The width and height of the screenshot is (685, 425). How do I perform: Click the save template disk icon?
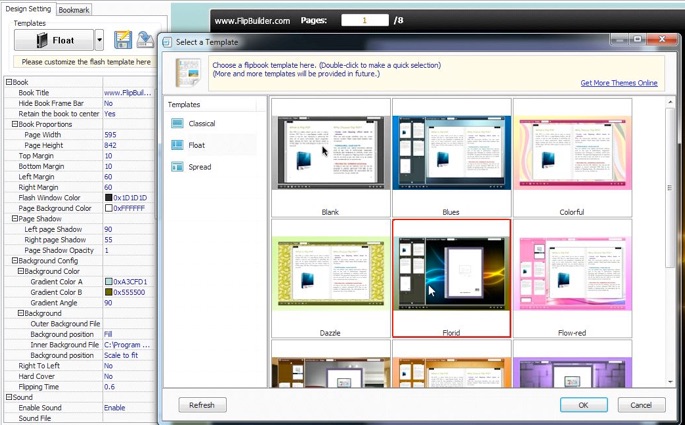click(x=123, y=40)
